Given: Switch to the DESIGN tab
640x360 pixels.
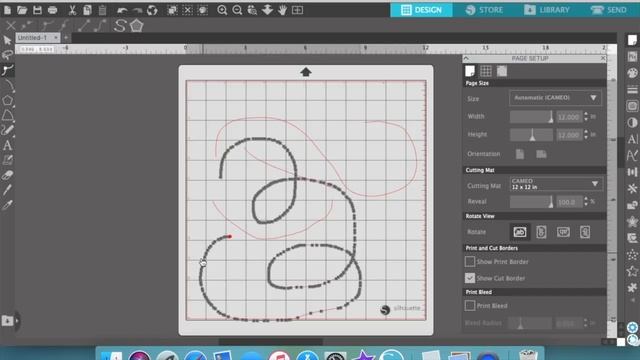Looking at the screenshot, I should [x=421, y=10].
